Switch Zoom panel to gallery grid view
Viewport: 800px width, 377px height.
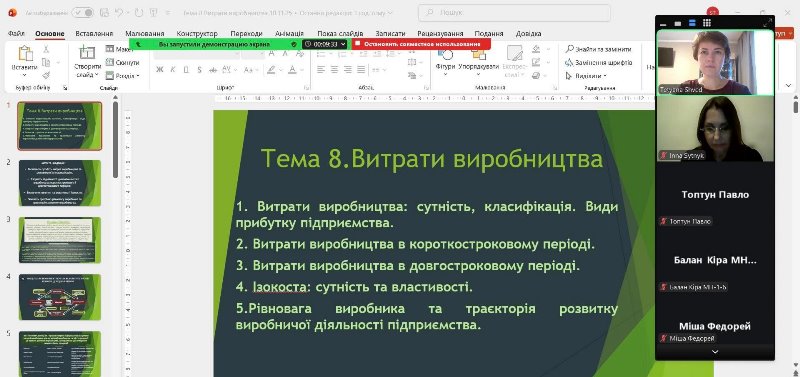point(707,23)
